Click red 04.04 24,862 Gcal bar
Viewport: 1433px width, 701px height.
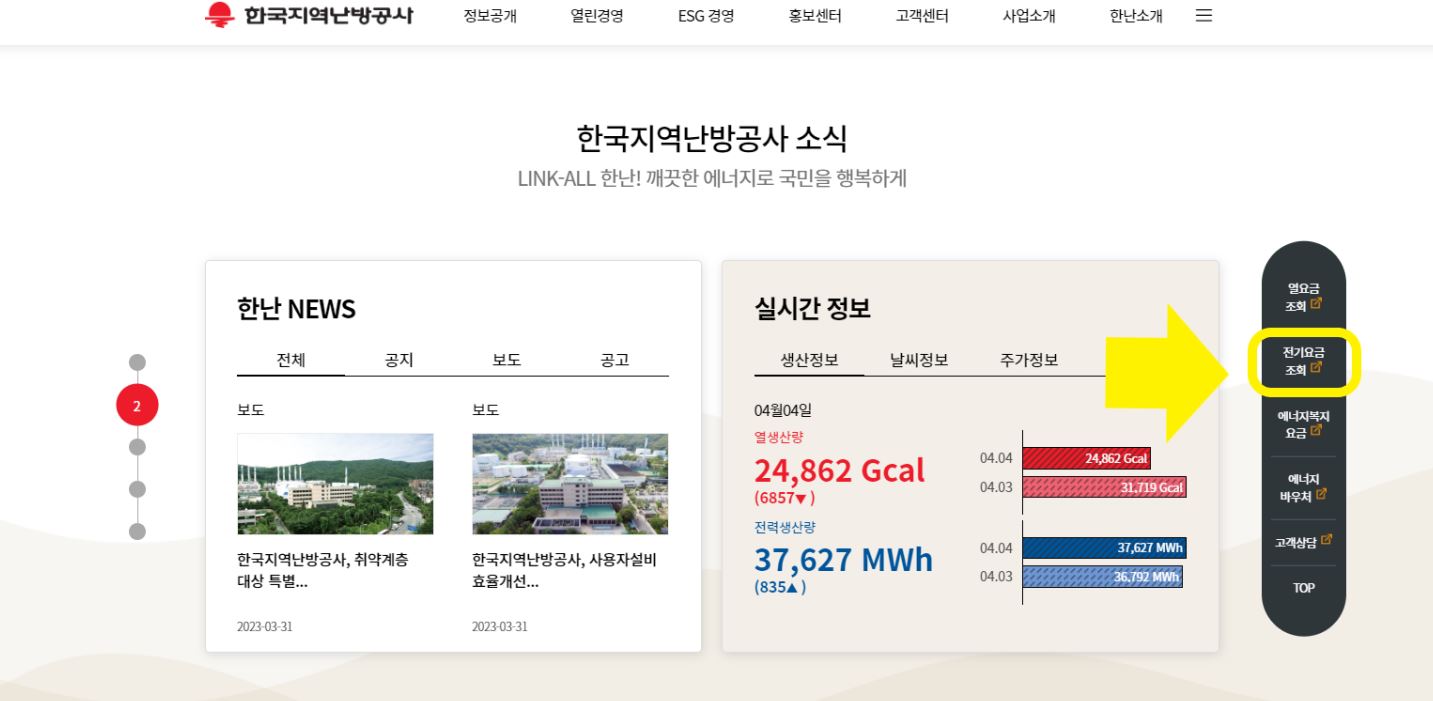pyautogui.click(x=1086, y=459)
